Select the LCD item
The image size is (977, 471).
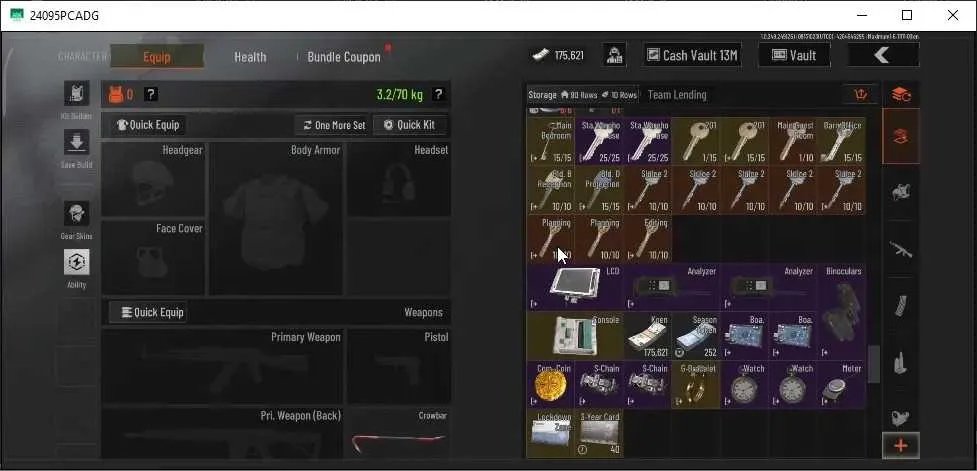pos(574,287)
